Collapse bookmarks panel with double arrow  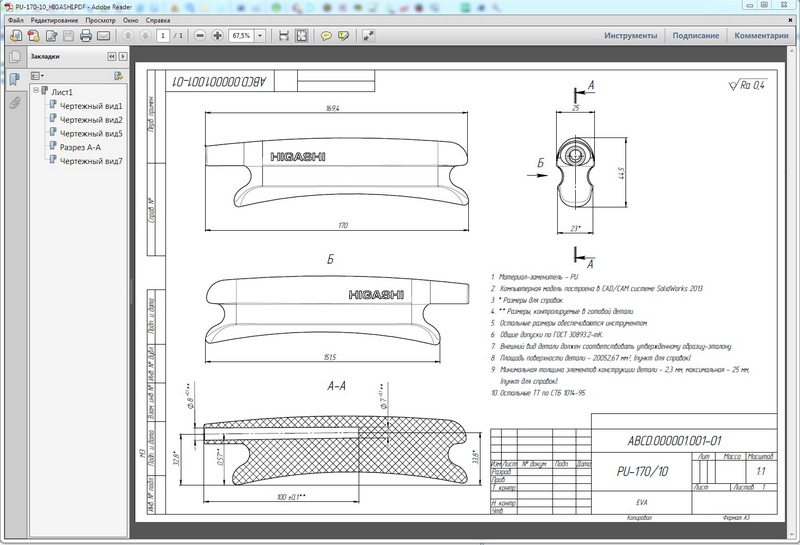tap(112, 57)
